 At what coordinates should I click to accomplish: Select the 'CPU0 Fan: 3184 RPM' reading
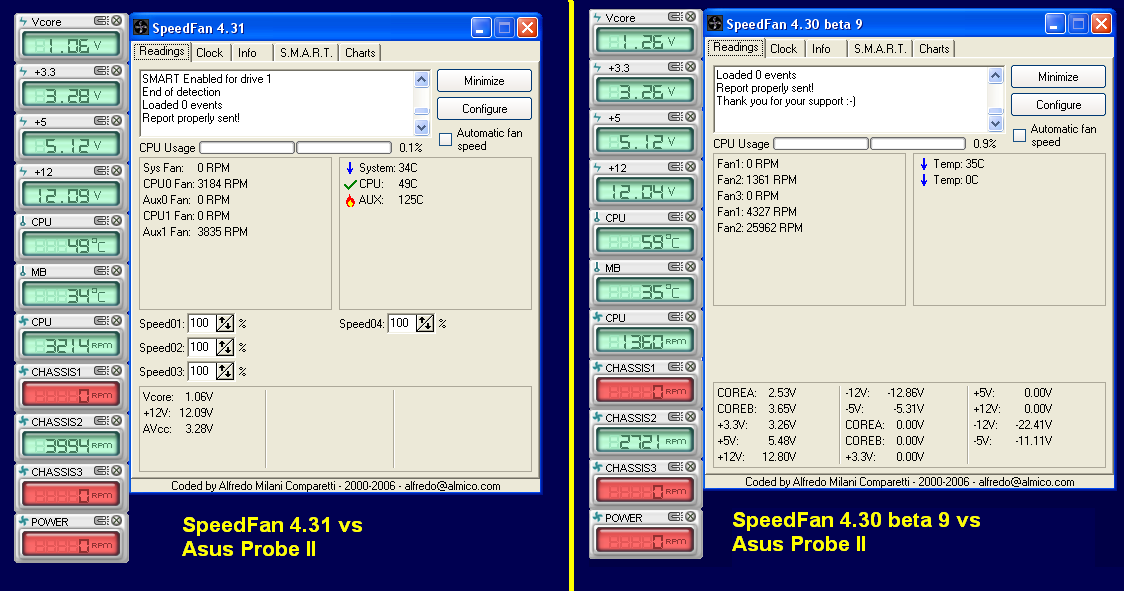(x=195, y=184)
